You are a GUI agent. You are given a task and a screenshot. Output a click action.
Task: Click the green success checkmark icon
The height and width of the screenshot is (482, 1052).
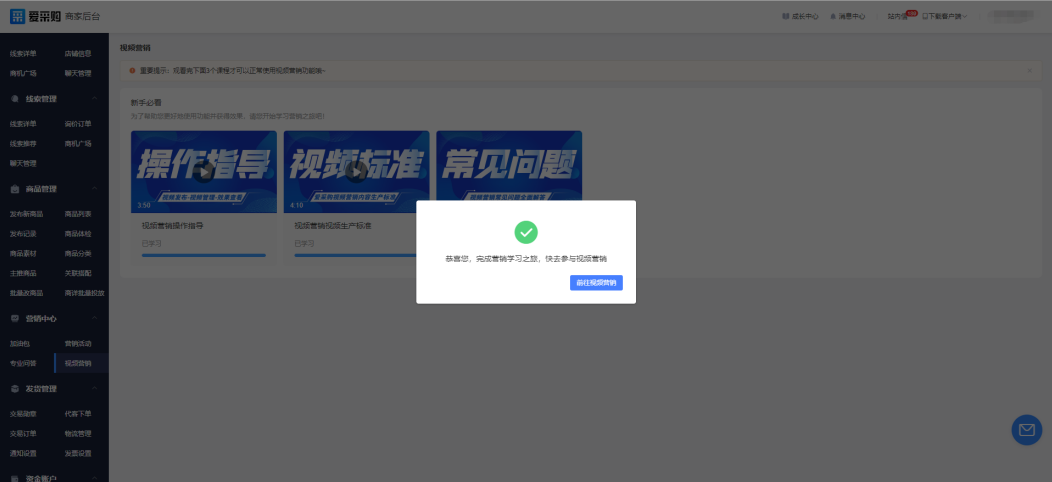pos(526,232)
